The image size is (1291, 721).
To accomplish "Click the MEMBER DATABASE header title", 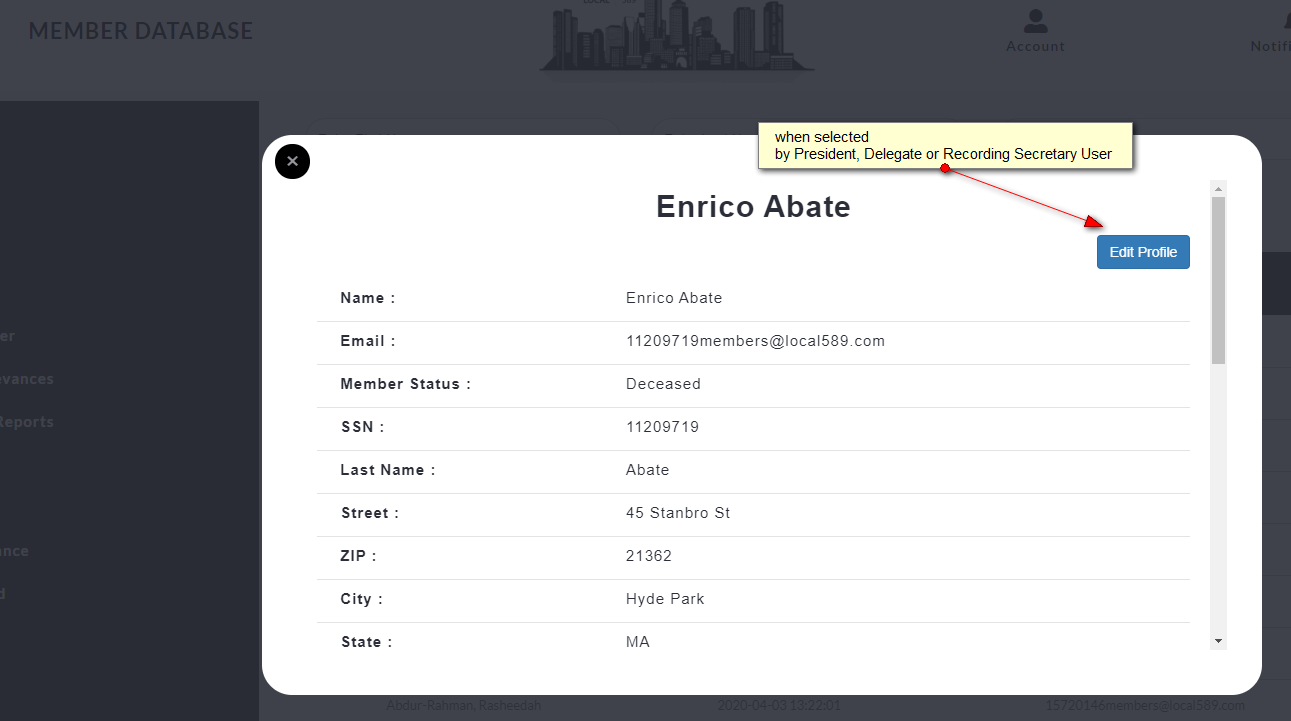I will [x=141, y=31].
